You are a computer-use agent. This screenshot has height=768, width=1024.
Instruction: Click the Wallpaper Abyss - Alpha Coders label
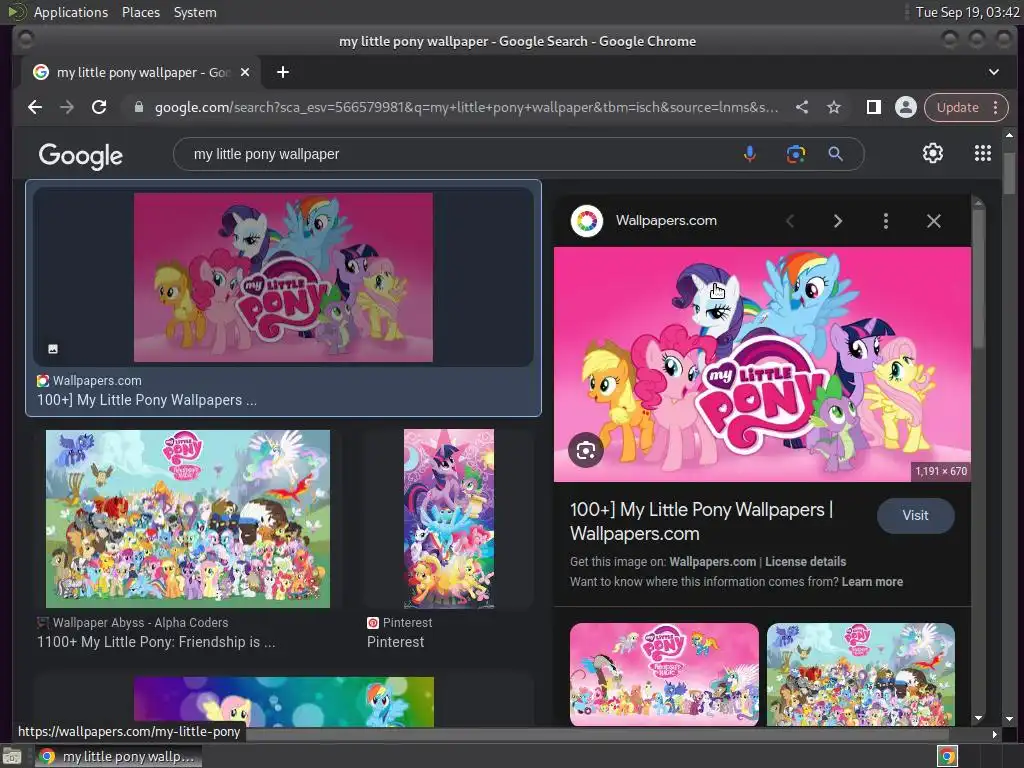(140, 623)
